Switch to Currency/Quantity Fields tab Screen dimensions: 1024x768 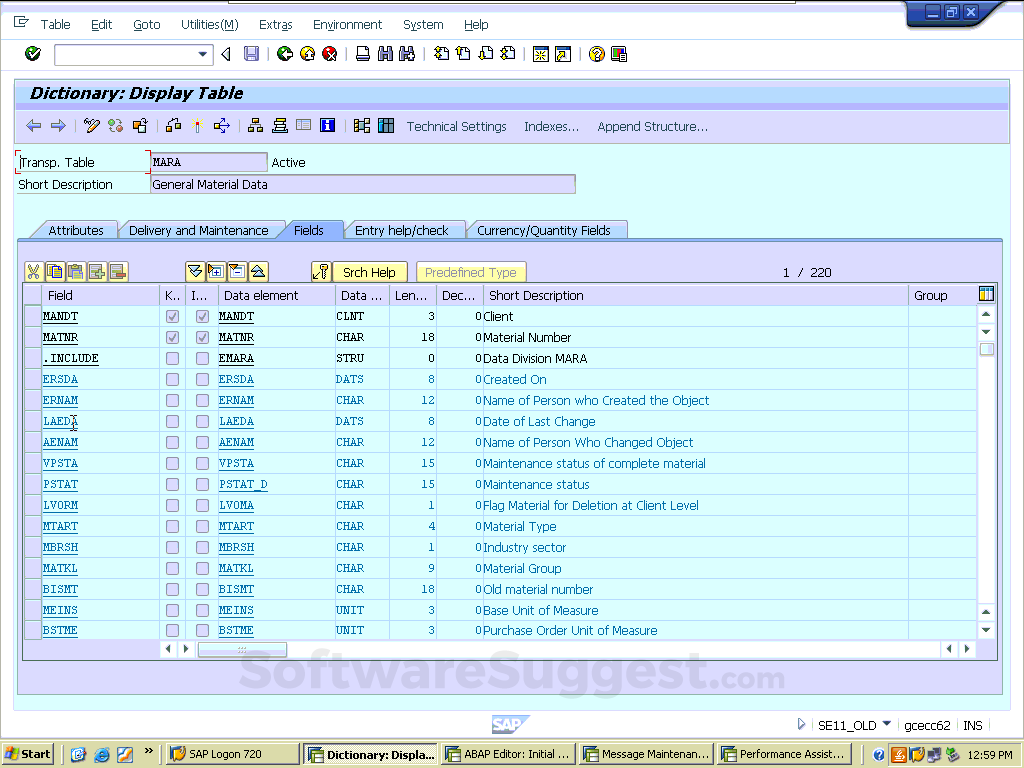[x=543, y=230]
